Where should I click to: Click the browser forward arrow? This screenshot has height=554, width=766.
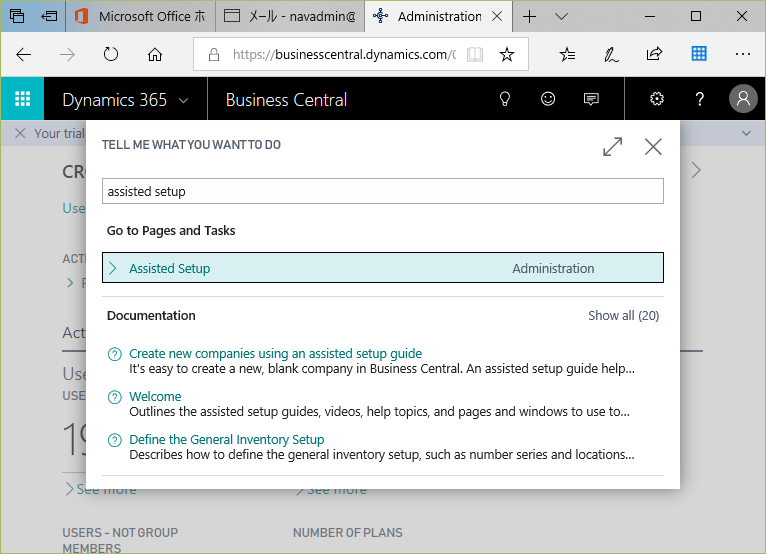tap(67, 54)
